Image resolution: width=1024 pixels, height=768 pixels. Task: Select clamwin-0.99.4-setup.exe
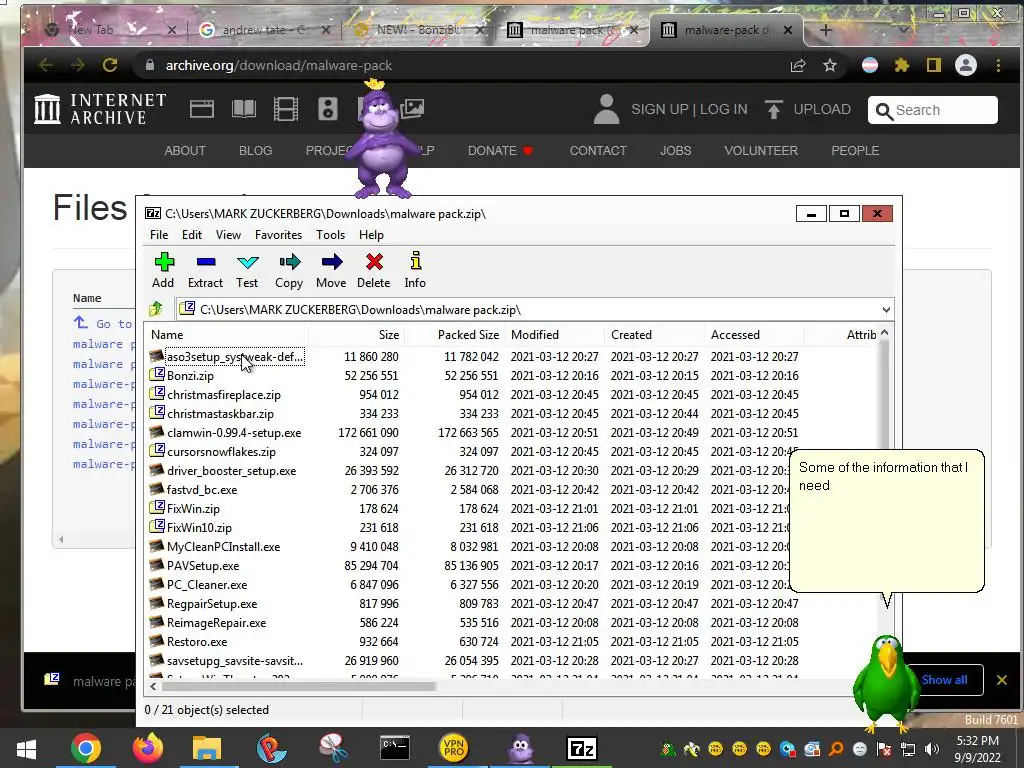234,433
